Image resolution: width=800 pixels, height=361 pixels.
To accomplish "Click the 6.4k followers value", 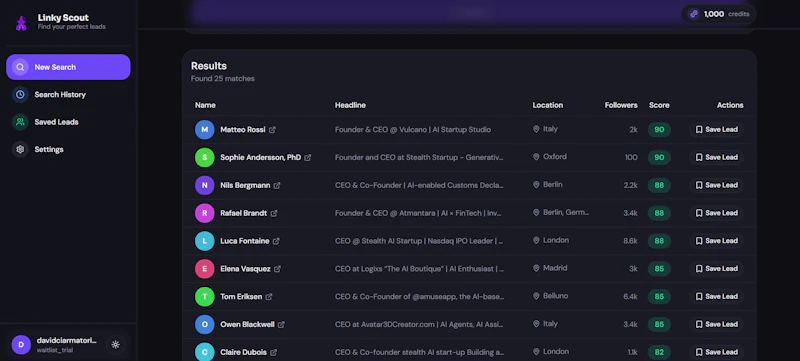I will (x=630, y=297).
